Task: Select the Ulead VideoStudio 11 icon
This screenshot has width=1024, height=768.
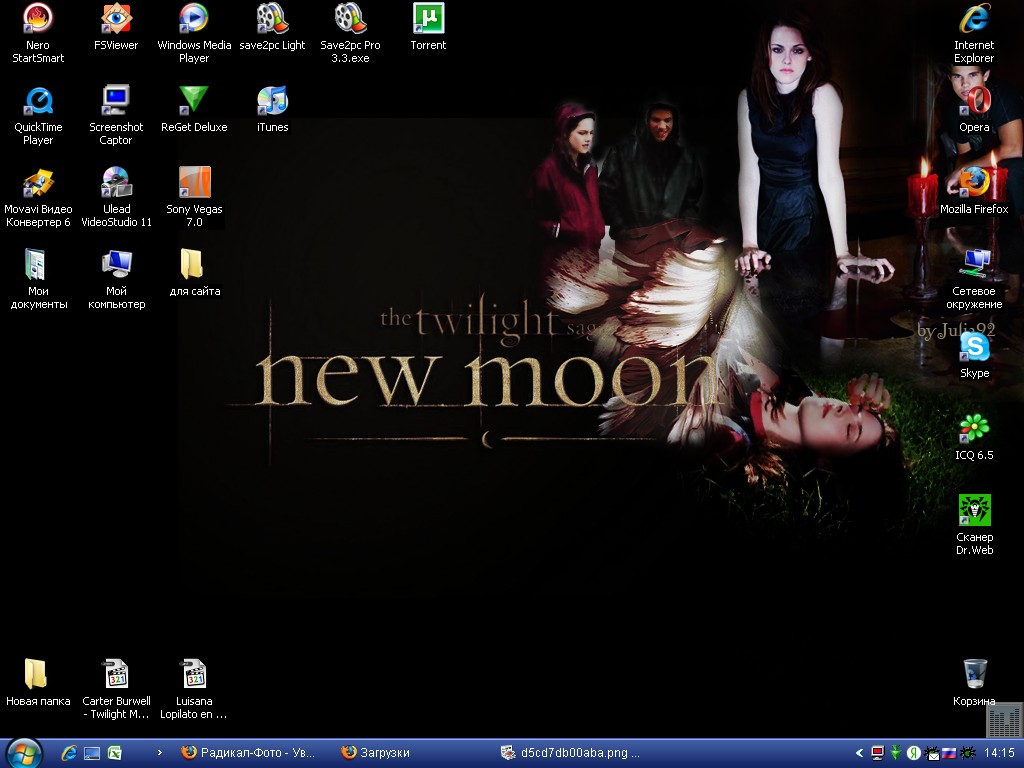Action: [116, 197]
